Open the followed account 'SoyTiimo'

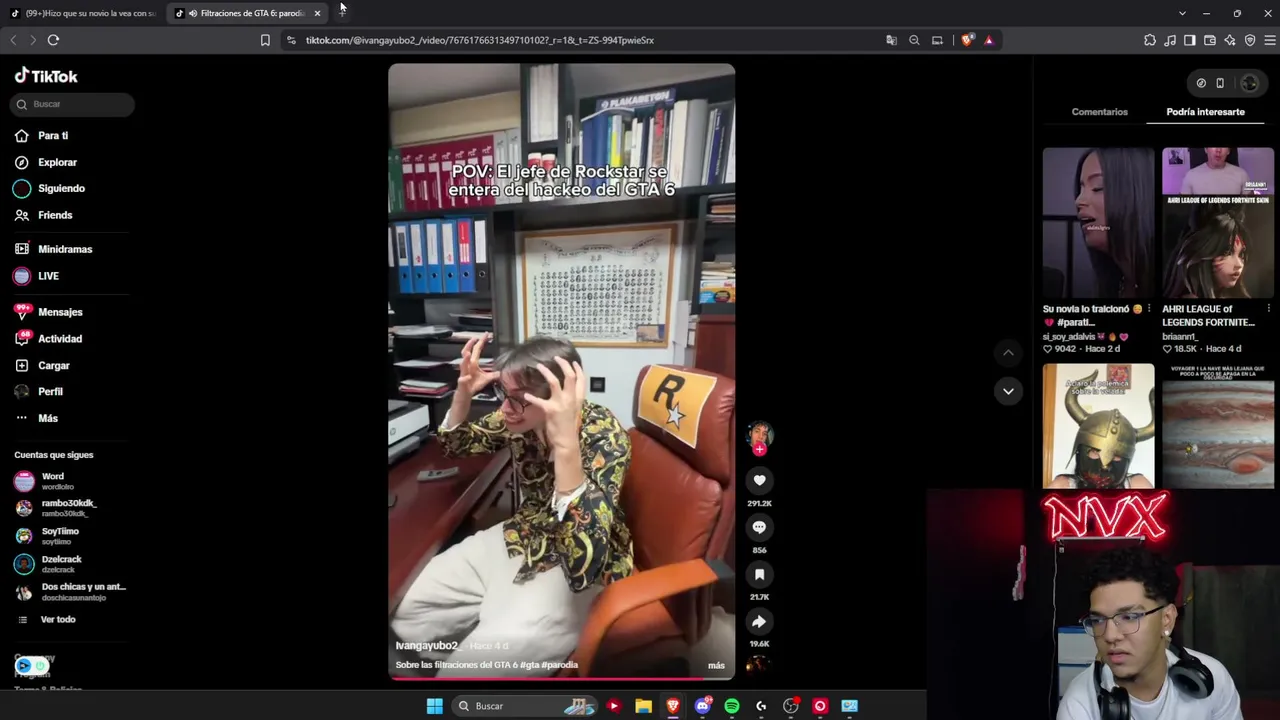[x=70, y=536]
